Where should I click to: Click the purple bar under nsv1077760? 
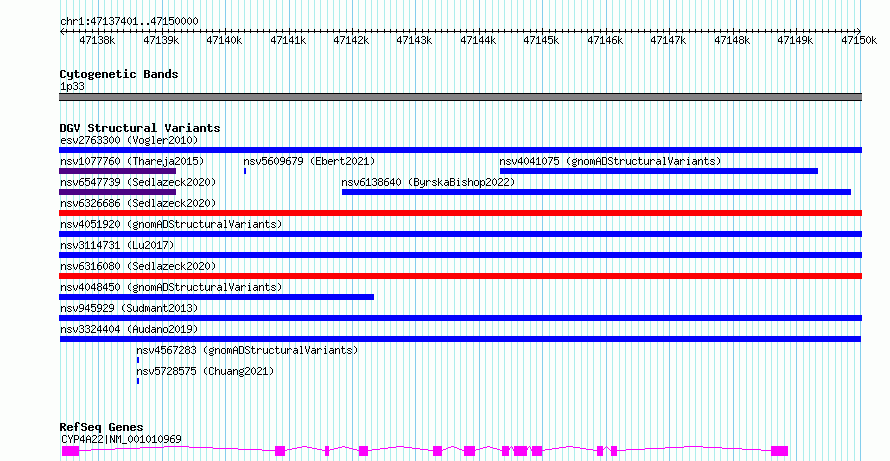click(x=117, y=171)
